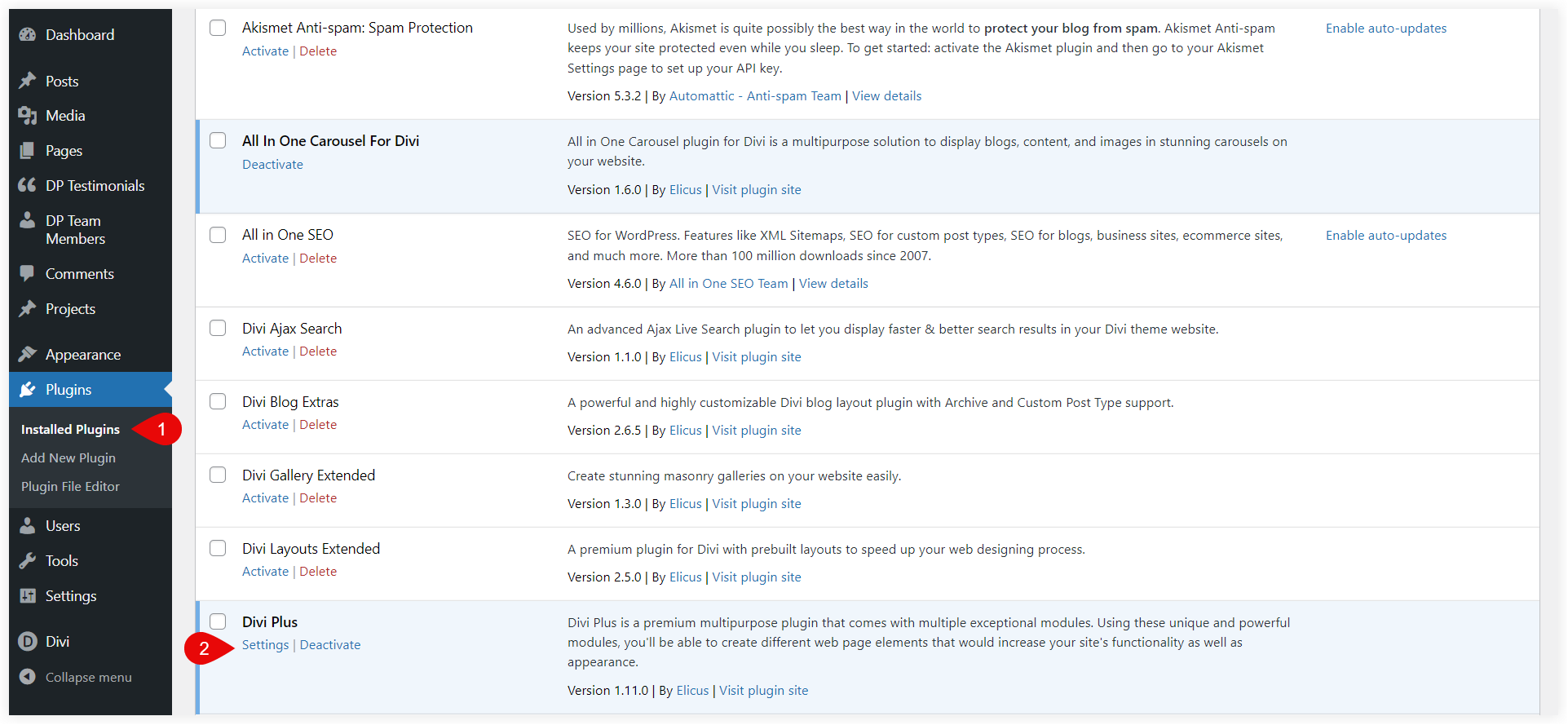
Task: Click the DP Team Members person icon
Action: coord(28,220)
